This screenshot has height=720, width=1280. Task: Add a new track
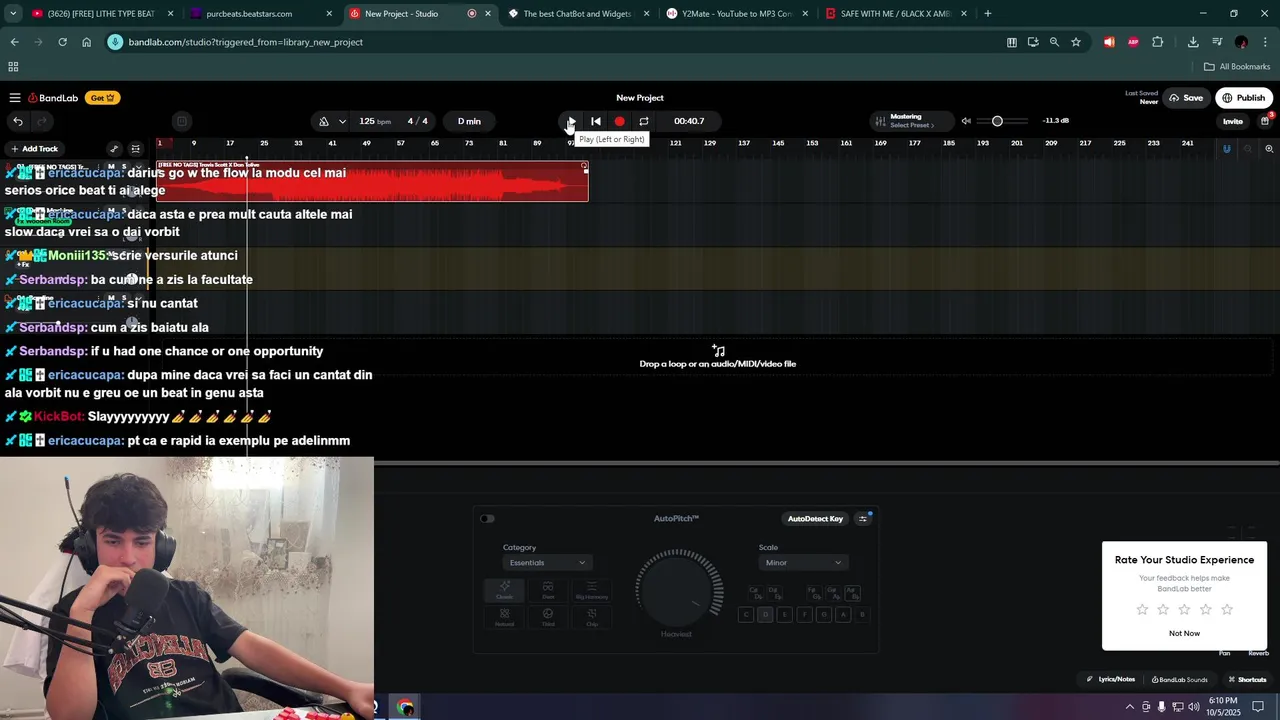(34, 149)
